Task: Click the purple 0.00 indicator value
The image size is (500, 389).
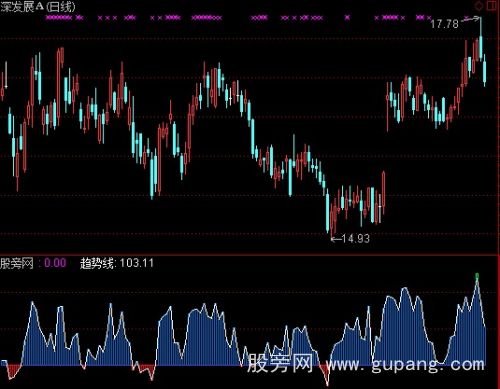Action: pyautogui.click(x=55, y=263)
